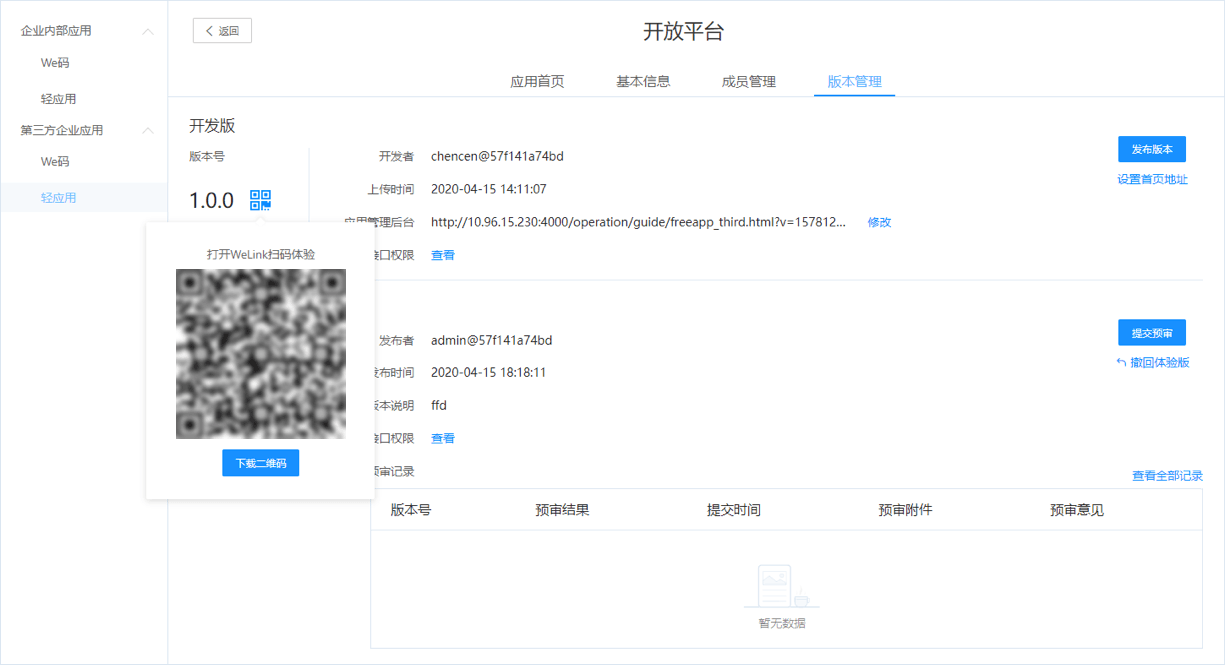Click 修改 to edit the backend URL
The height and width of the screenshot is (665, 1225).
point(879,222)
